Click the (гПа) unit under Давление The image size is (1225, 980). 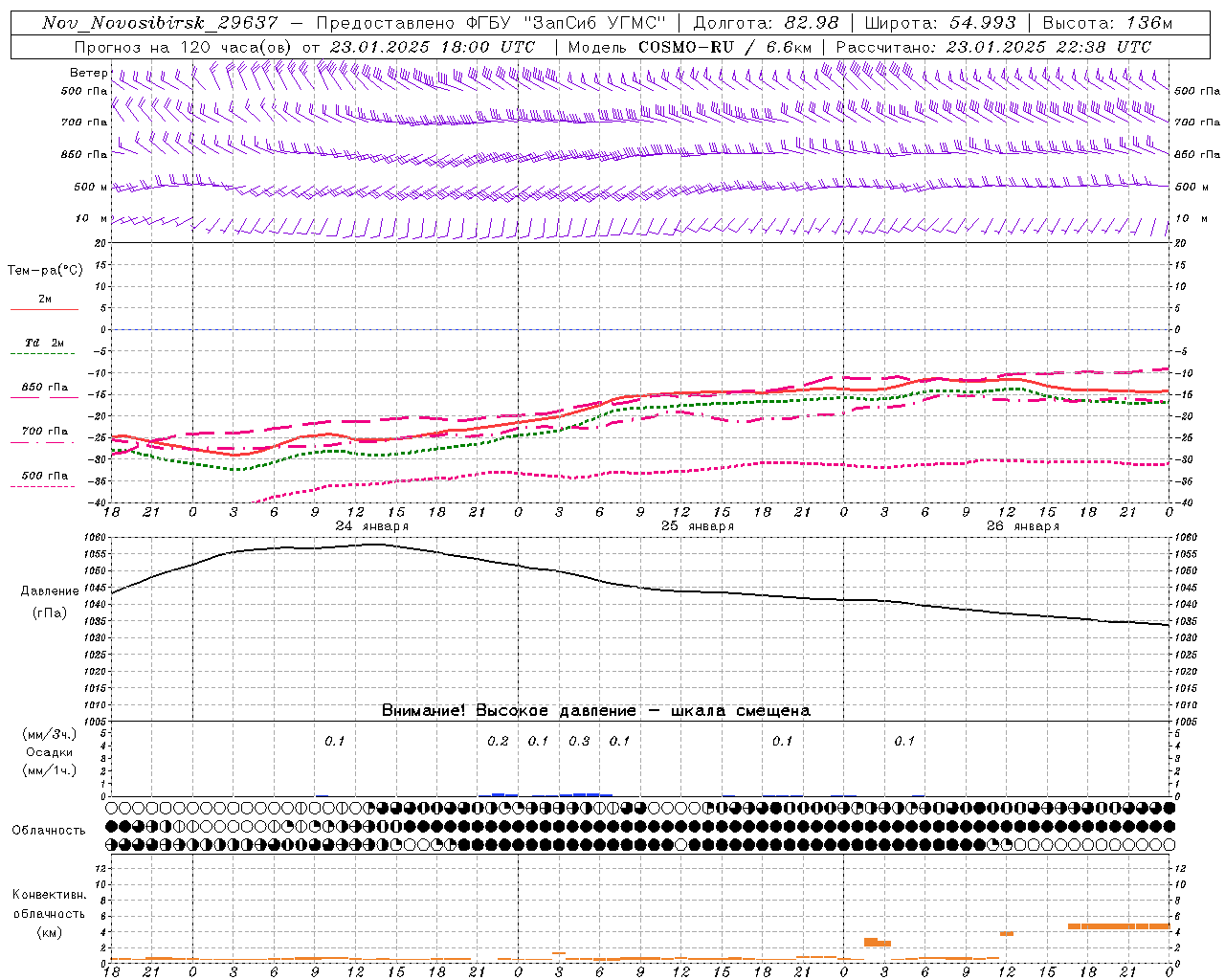pos(50,613)
